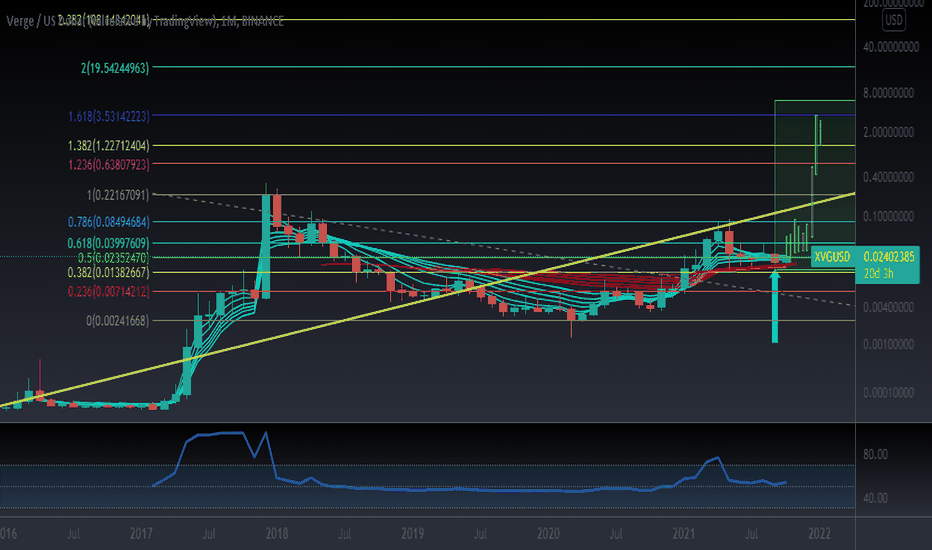The height and width of the screenshot is (550, 932).
Task: Select the 0.236(0.00714212) Fibonacci label
Action: pos(109,291)
